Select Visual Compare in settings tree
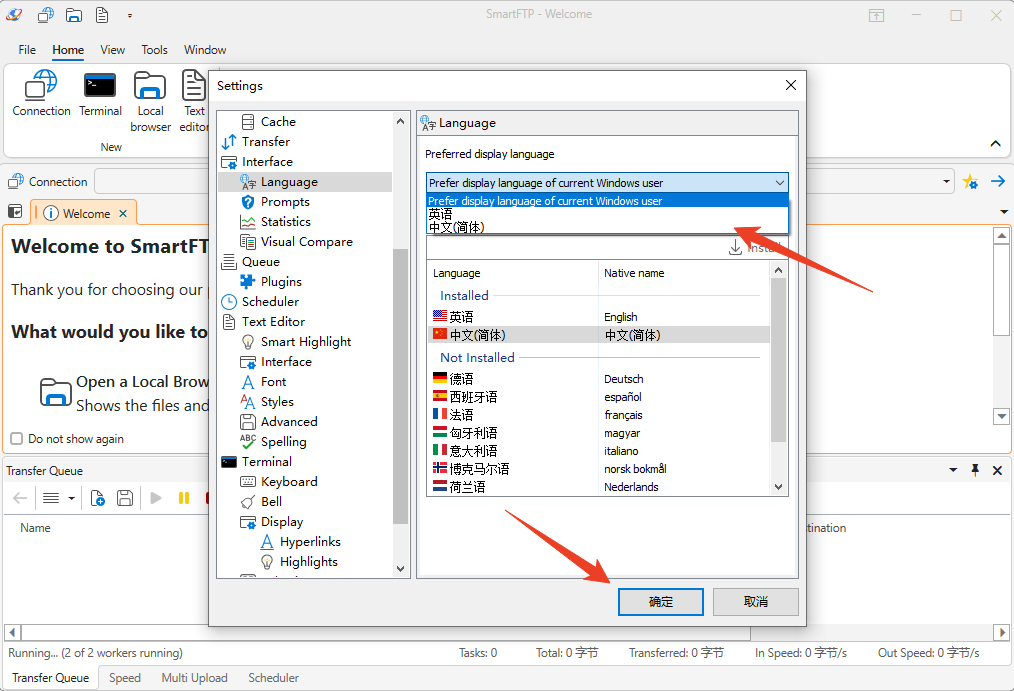 click(x=307, y=242)
